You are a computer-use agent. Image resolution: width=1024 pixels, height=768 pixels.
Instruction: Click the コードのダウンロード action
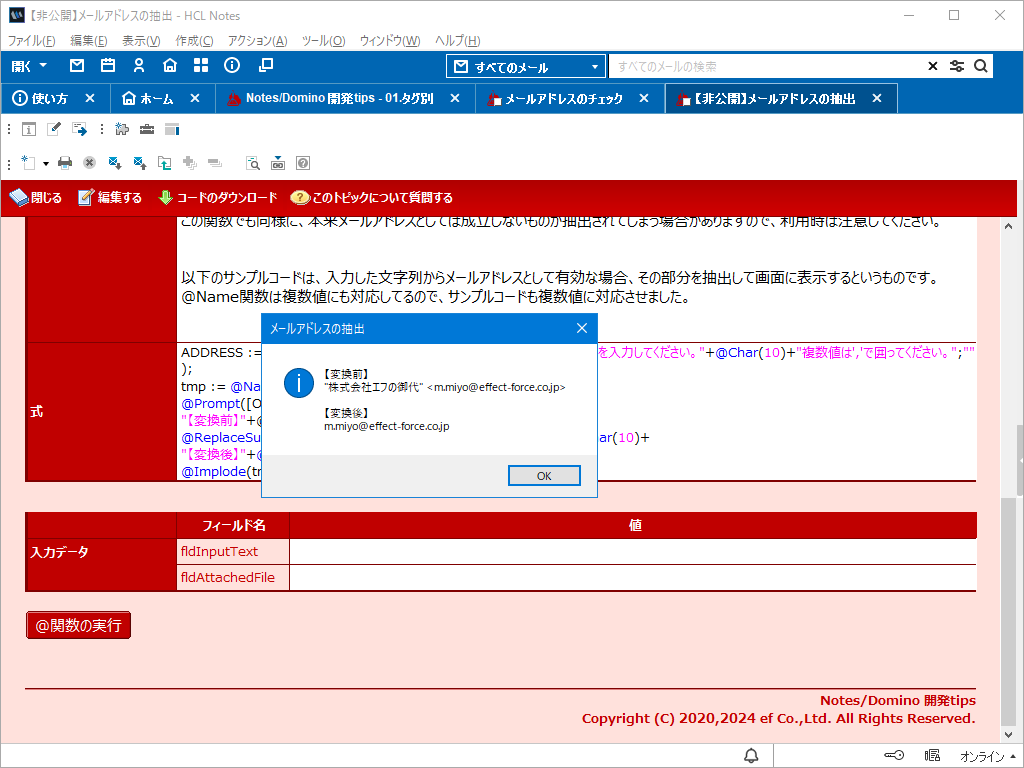pyautogui.click(x=218, y=197)
